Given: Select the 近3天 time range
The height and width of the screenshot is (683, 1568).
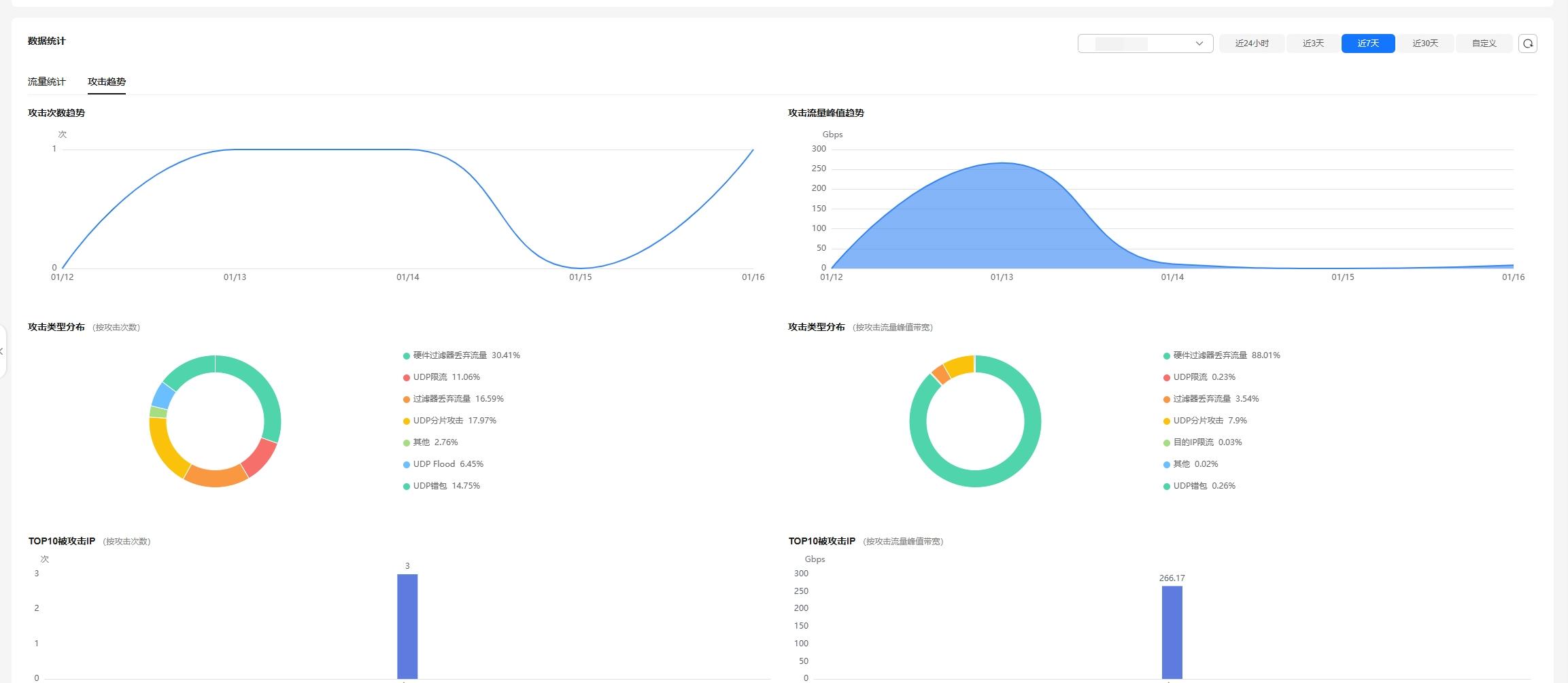Looking at the screenshot, I should pos(1313,43).
